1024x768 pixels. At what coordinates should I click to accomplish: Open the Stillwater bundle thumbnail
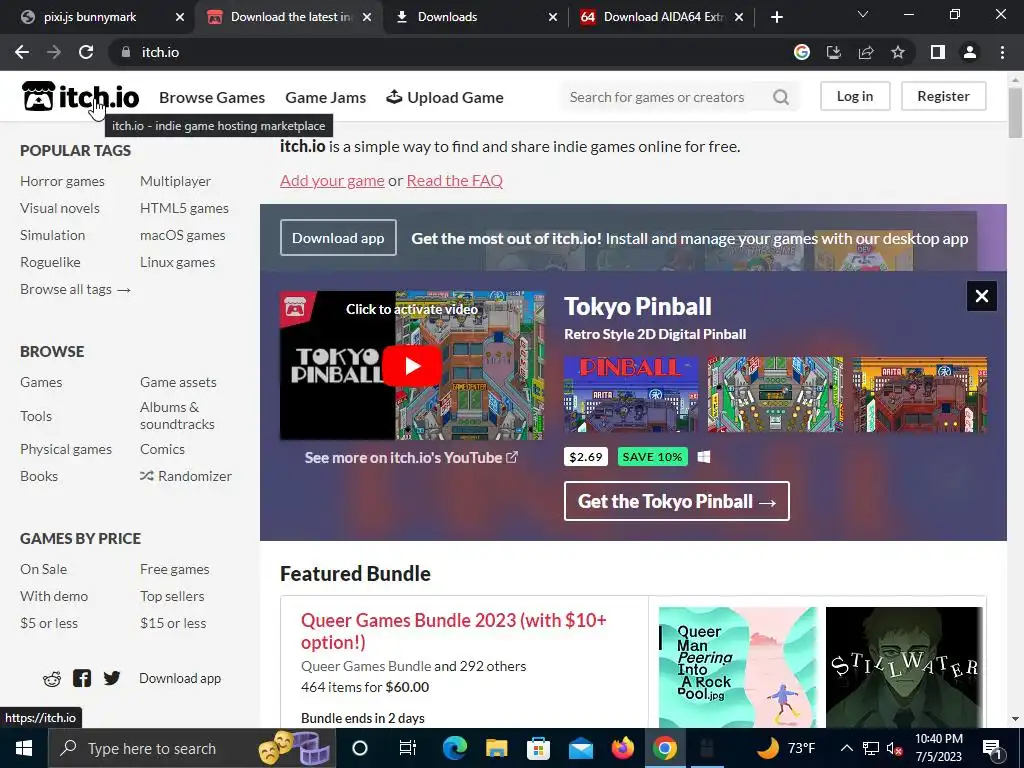pos(904,667)
